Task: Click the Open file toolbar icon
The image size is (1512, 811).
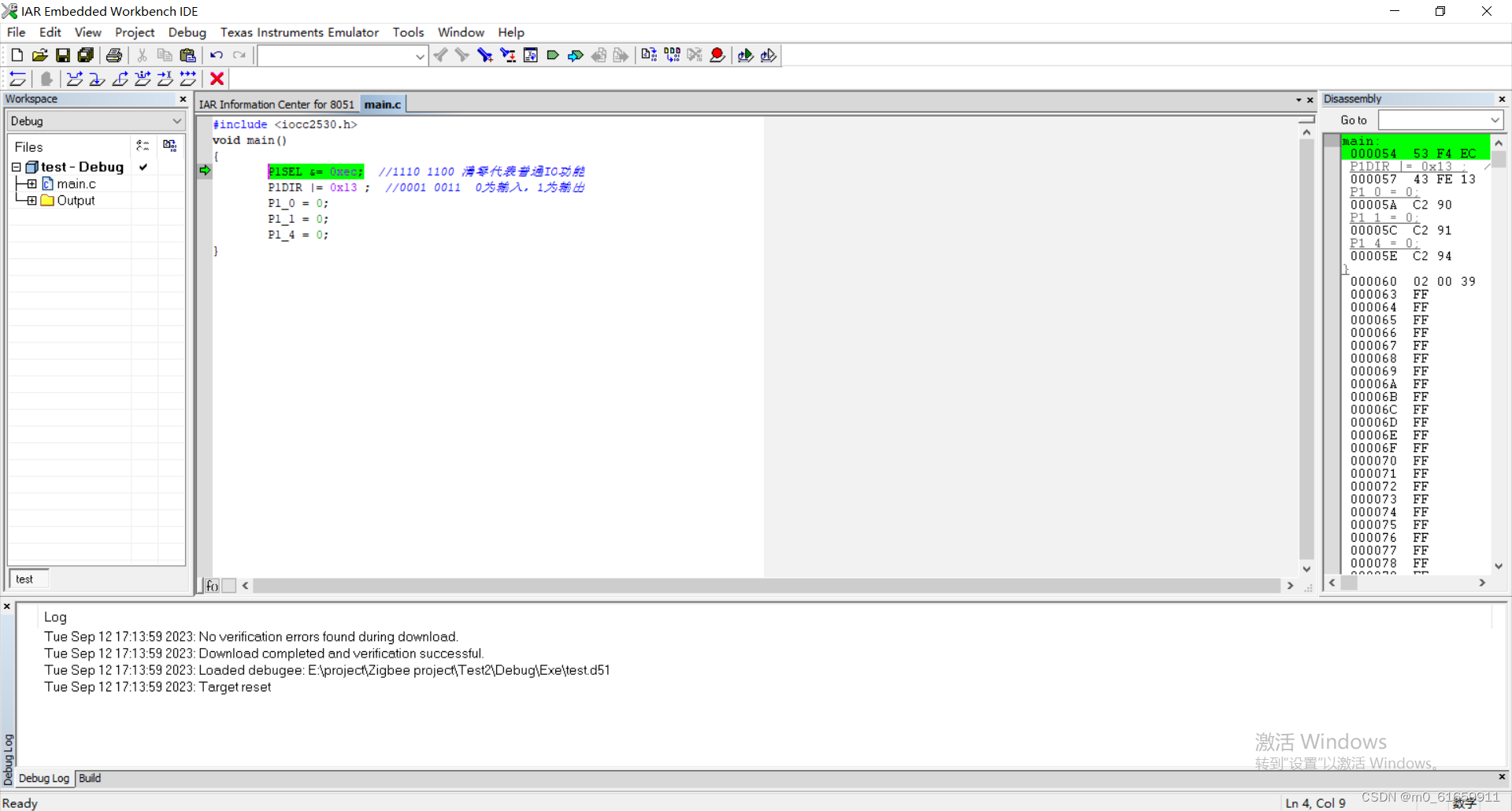Action: pyautogui.click(x=39, y=55)
